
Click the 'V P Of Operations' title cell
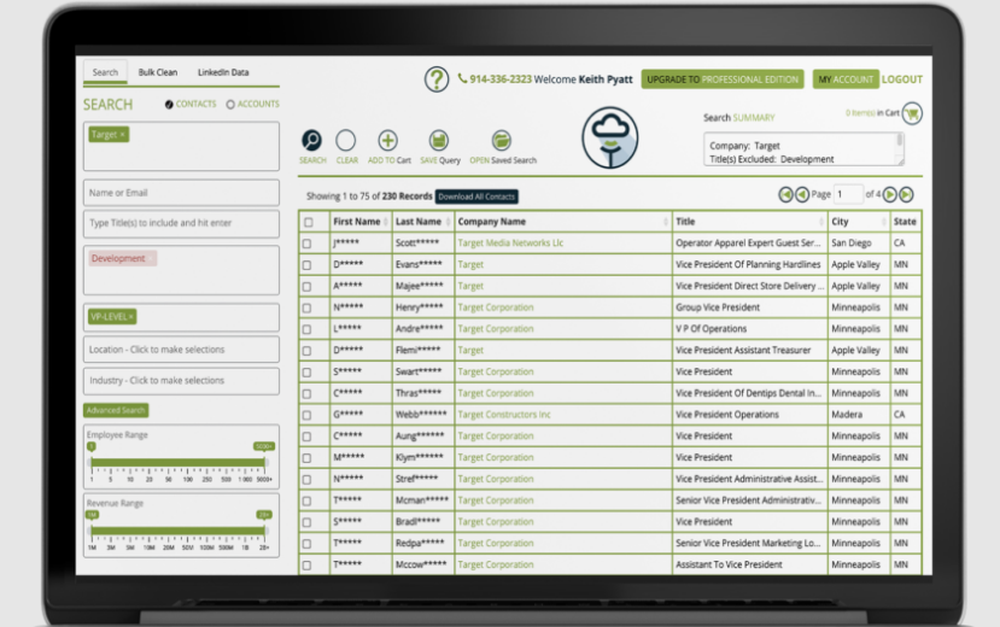click(x=750, y=329)
